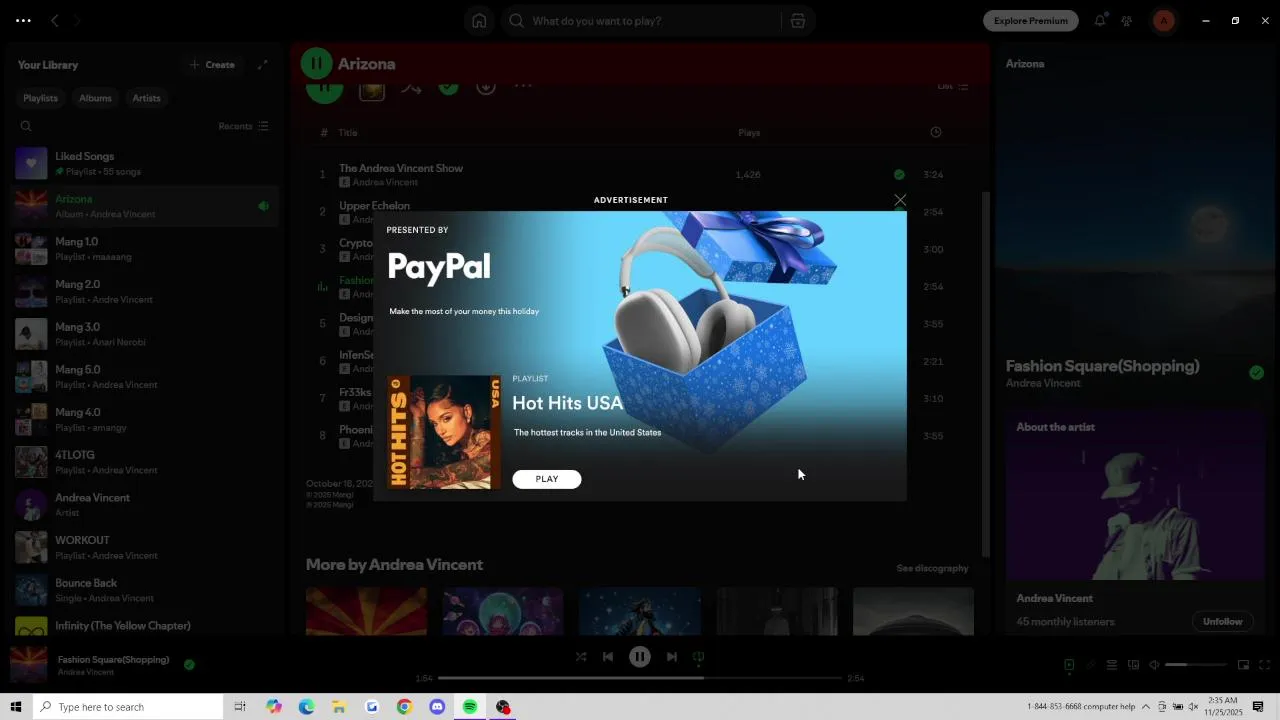The image size is (1280, 720).
Task: Pause the current song in the player bar
Action: coord(640,657)
